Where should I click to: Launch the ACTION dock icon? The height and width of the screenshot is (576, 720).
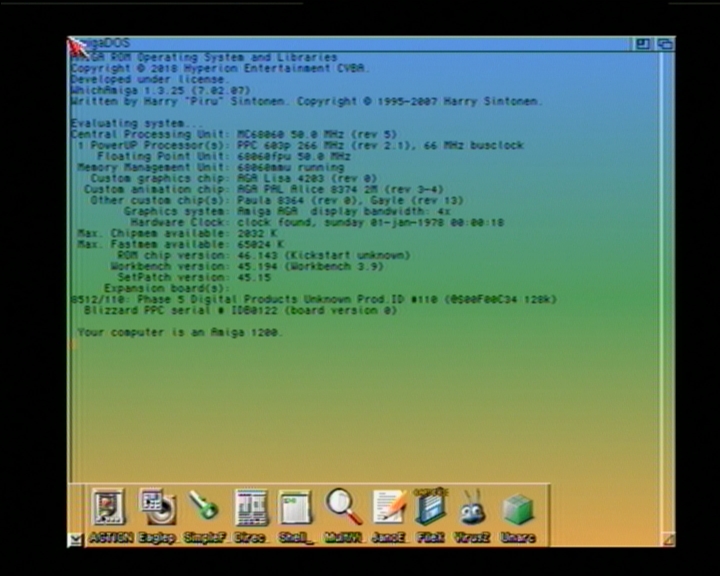(x=106, y=509)
